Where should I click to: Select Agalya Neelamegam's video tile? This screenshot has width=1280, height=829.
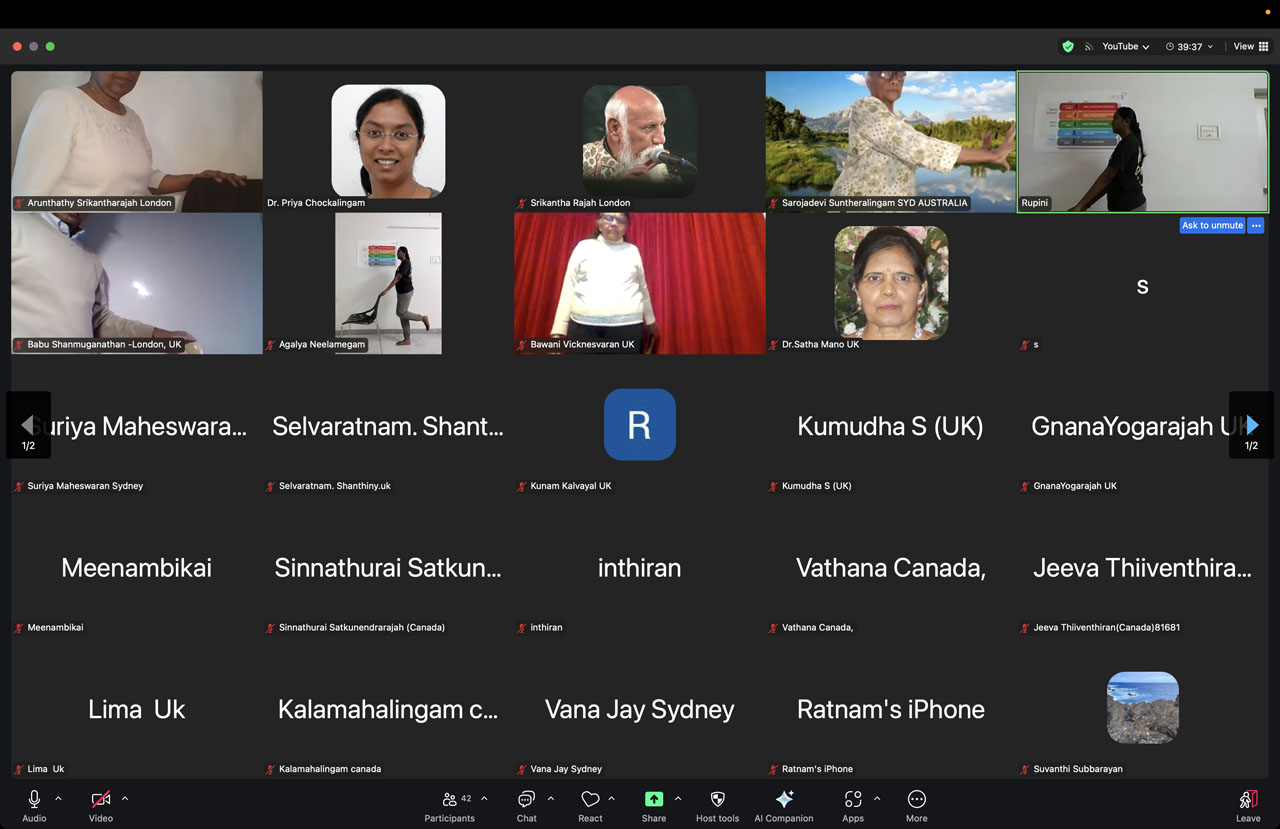tap(388, 283)
